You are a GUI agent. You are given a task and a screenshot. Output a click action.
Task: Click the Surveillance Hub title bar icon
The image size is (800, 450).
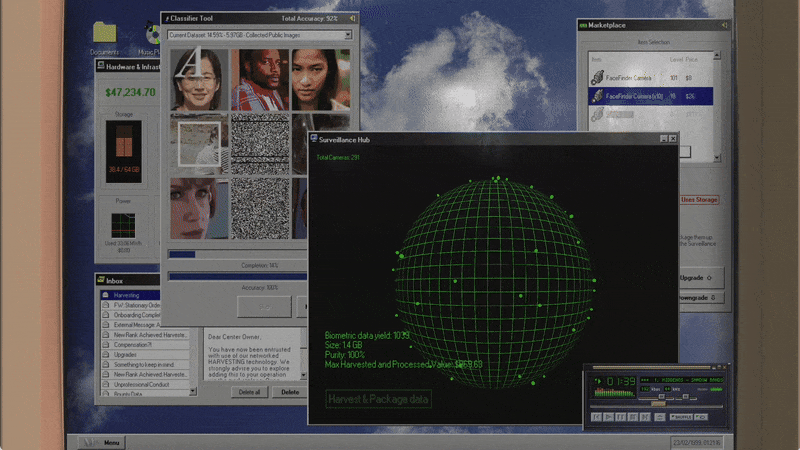click(313, 139)
